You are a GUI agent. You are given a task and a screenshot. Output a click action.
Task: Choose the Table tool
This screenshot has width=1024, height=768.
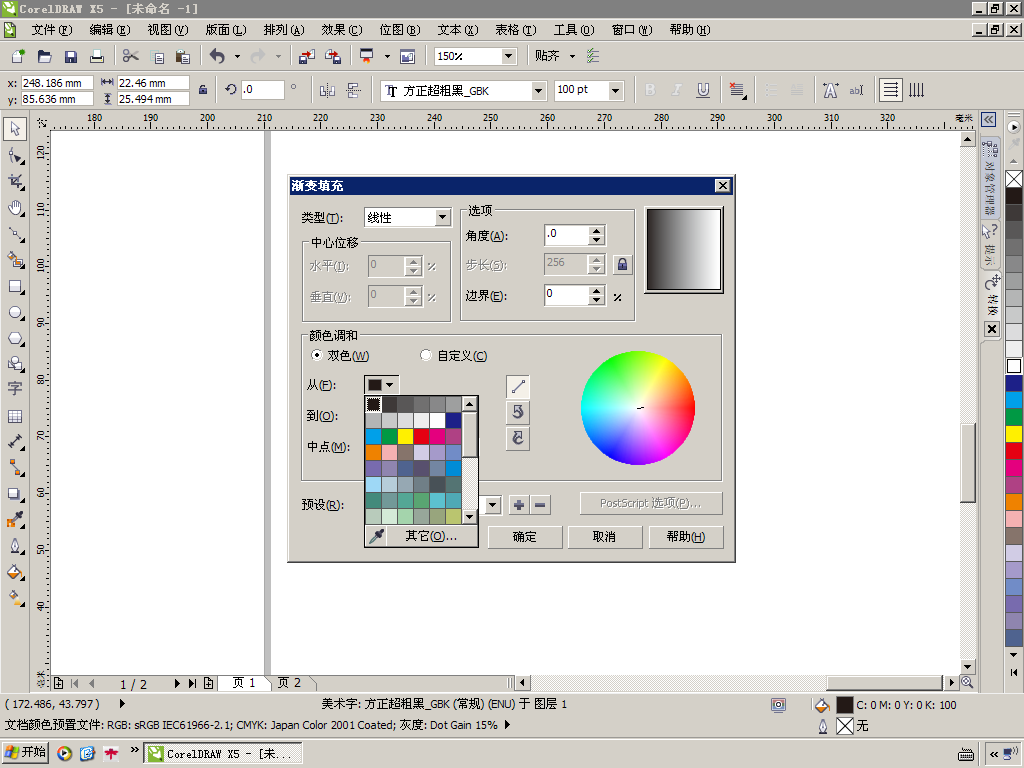pos(15,416)
